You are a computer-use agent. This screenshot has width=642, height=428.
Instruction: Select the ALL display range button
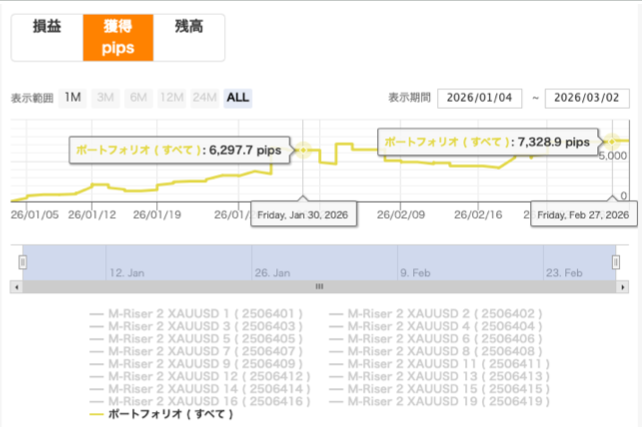click(238, 97)
